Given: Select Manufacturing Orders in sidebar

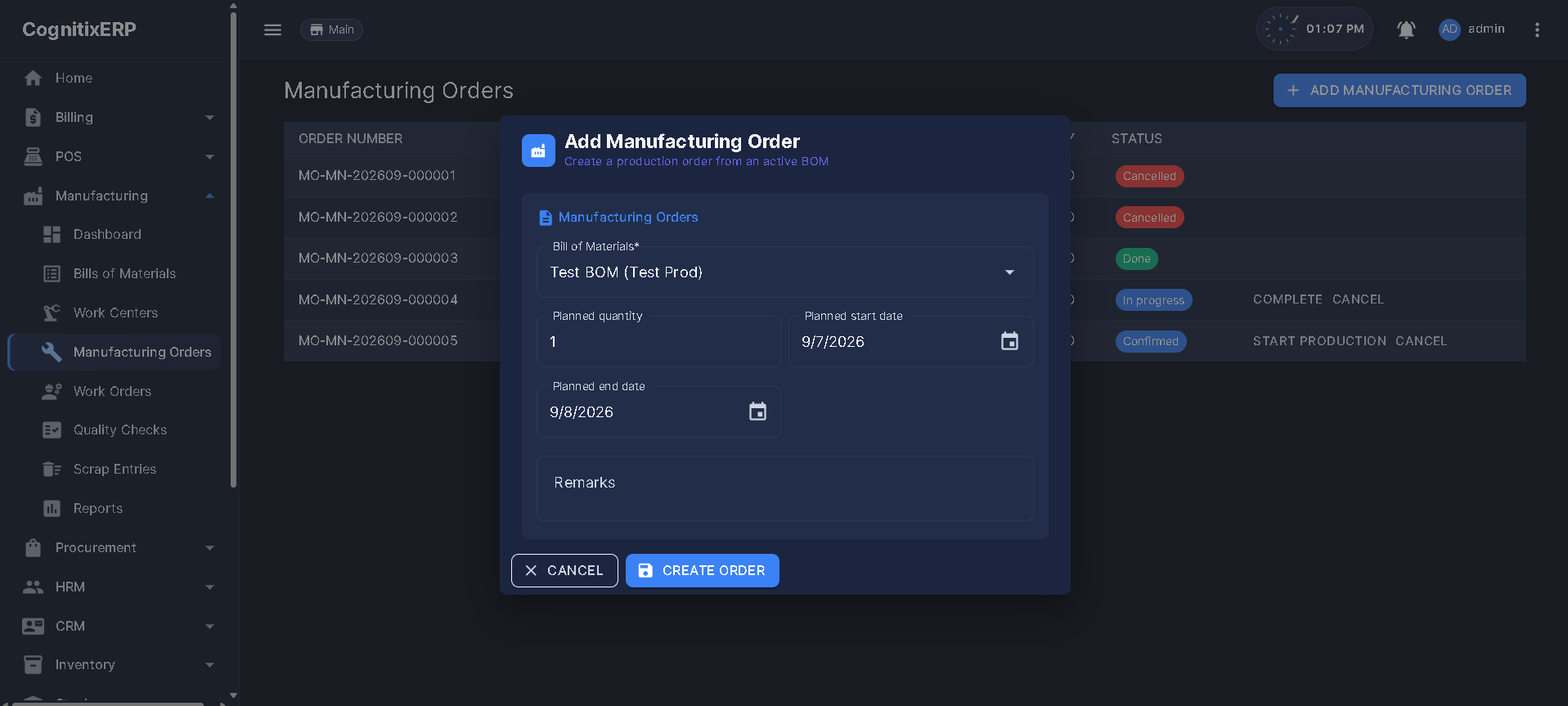Looking at the screenshot, I should (x=115, y=352).
